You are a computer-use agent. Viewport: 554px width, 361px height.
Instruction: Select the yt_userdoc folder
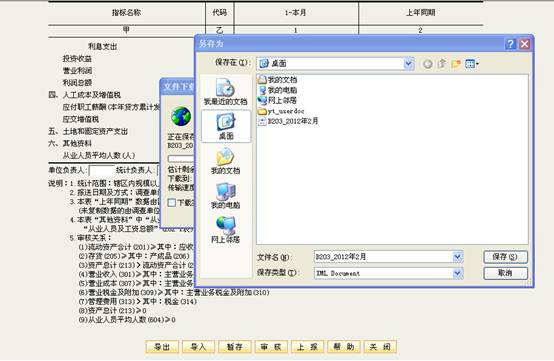point(281,111)
